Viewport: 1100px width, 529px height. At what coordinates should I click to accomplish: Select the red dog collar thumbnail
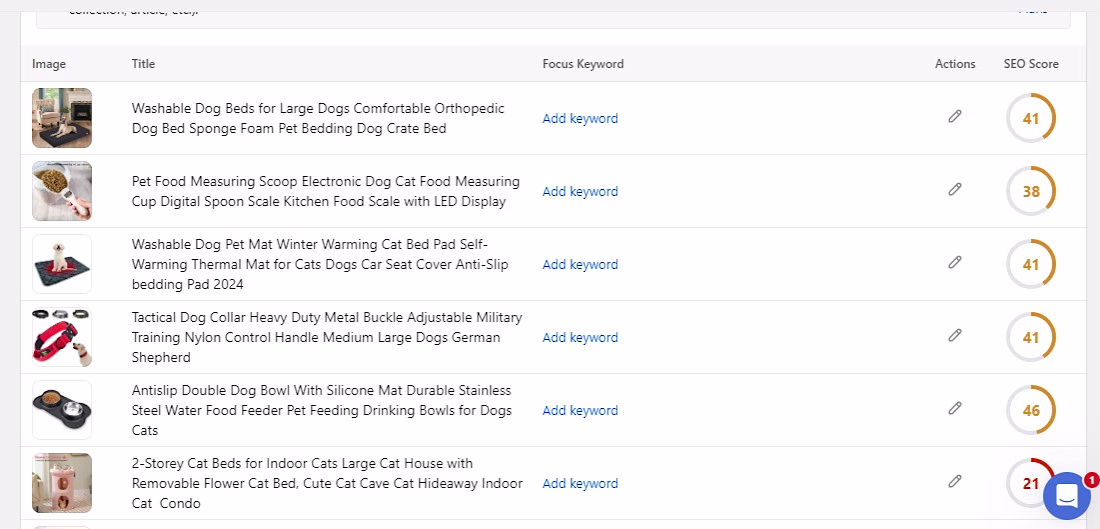[x=62, y=337]
